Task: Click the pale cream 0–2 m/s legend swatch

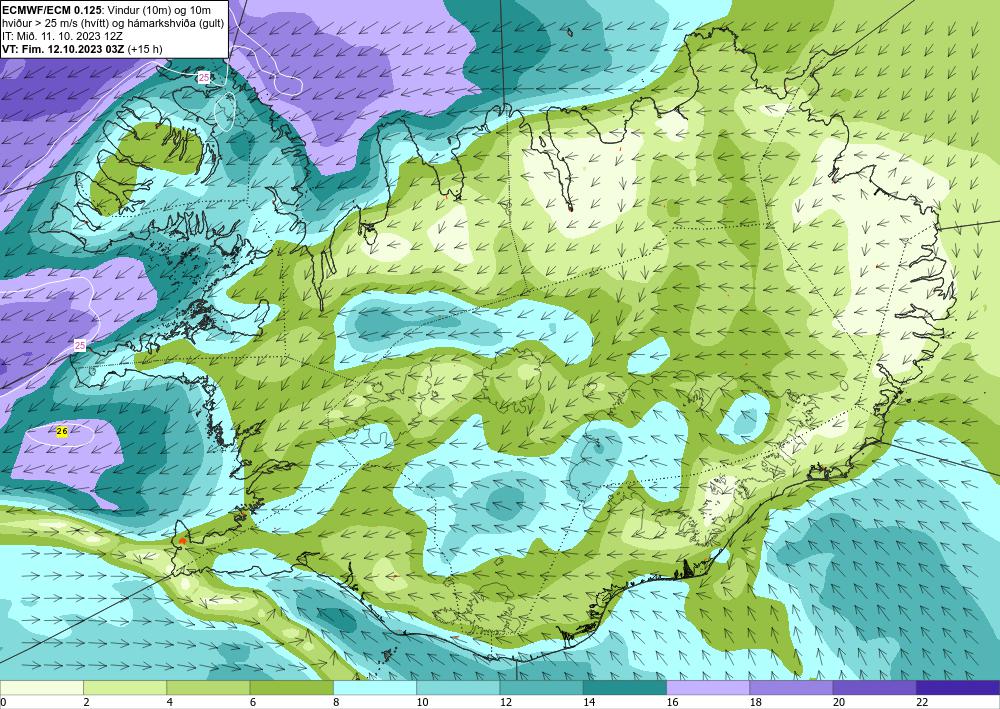Action: pyautogui.click(x=41, y=687)
